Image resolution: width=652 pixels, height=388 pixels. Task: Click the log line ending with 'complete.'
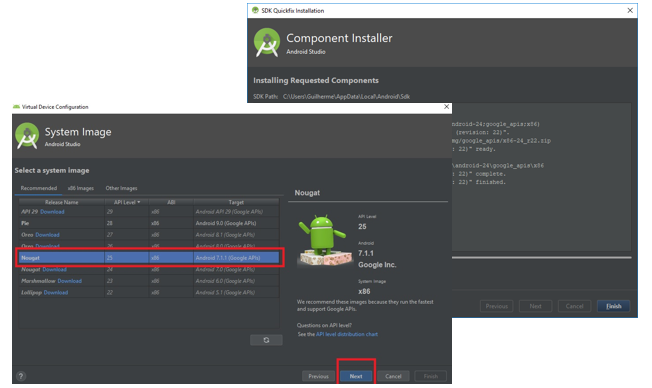coord(479,174)
